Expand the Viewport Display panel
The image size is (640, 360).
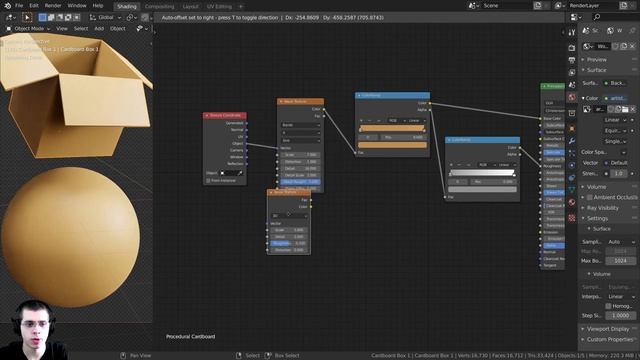(x=609, y=329)
